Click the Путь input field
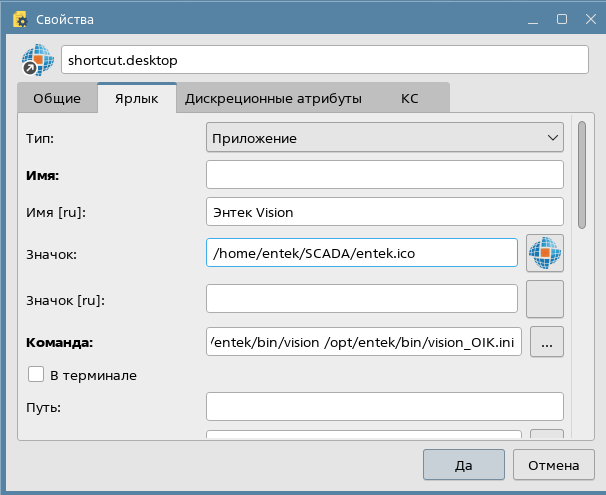The height and width of the screenshot is (495, 606). (x=384, y=407)
